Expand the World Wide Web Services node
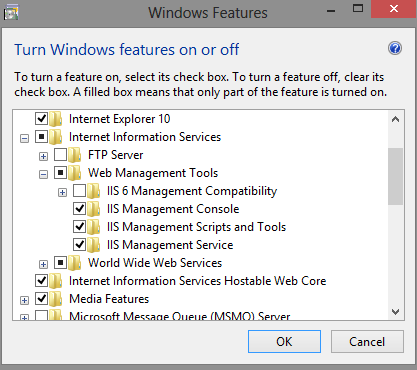Screen dimensions: 417x370 pyautogui.click(x=43, y=264)
